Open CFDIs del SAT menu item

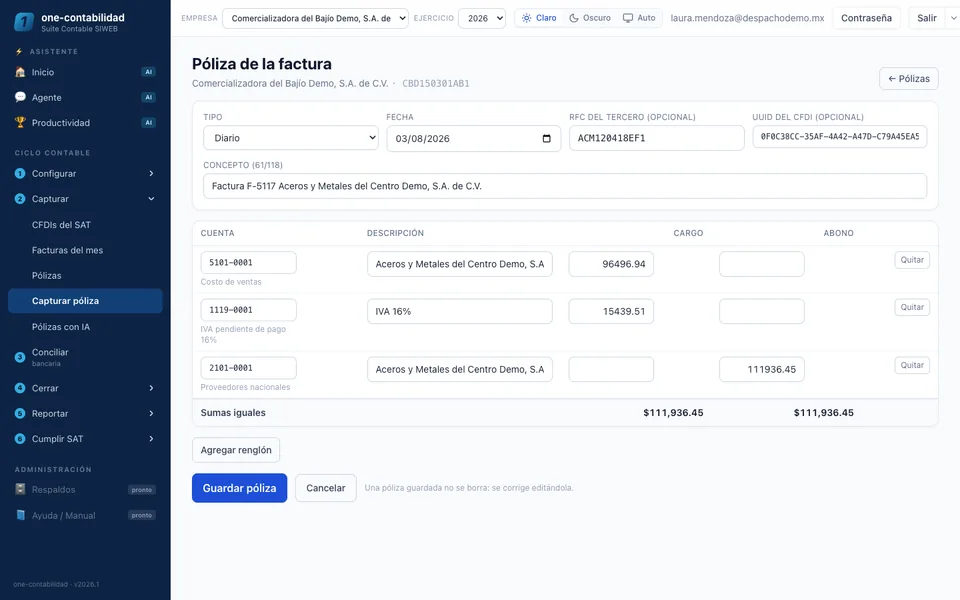[x=85, y=225]
